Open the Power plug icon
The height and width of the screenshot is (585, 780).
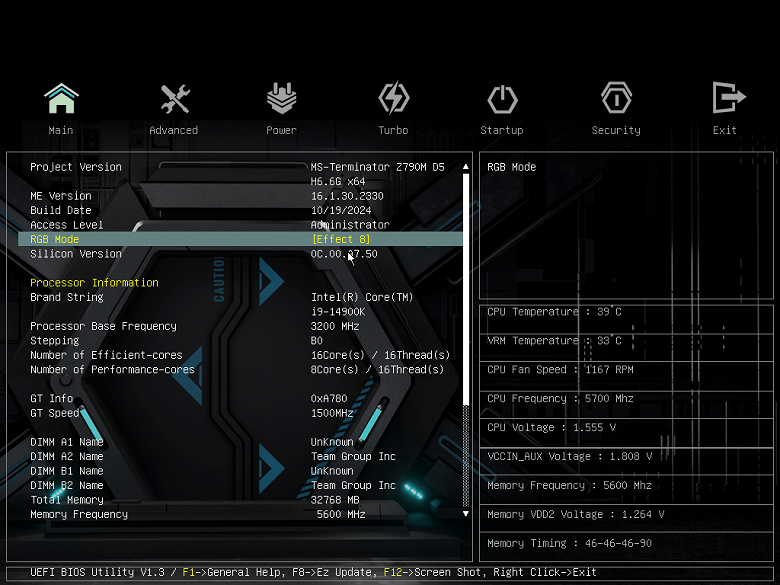click(282, 98)
